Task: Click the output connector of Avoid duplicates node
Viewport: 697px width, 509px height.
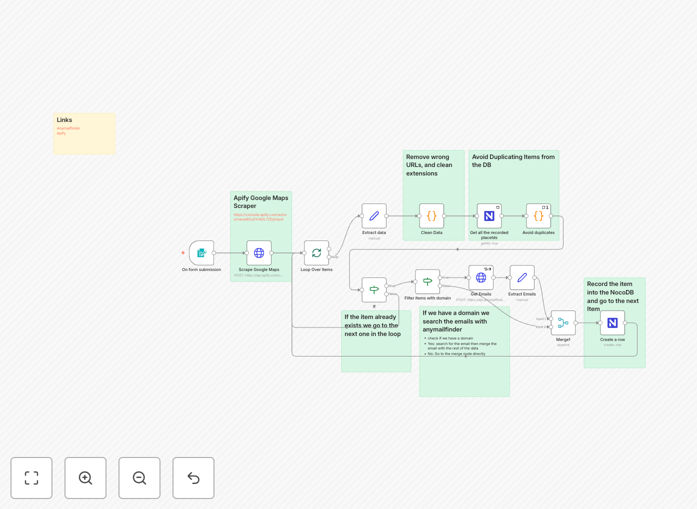Action: tap(551, 216)
